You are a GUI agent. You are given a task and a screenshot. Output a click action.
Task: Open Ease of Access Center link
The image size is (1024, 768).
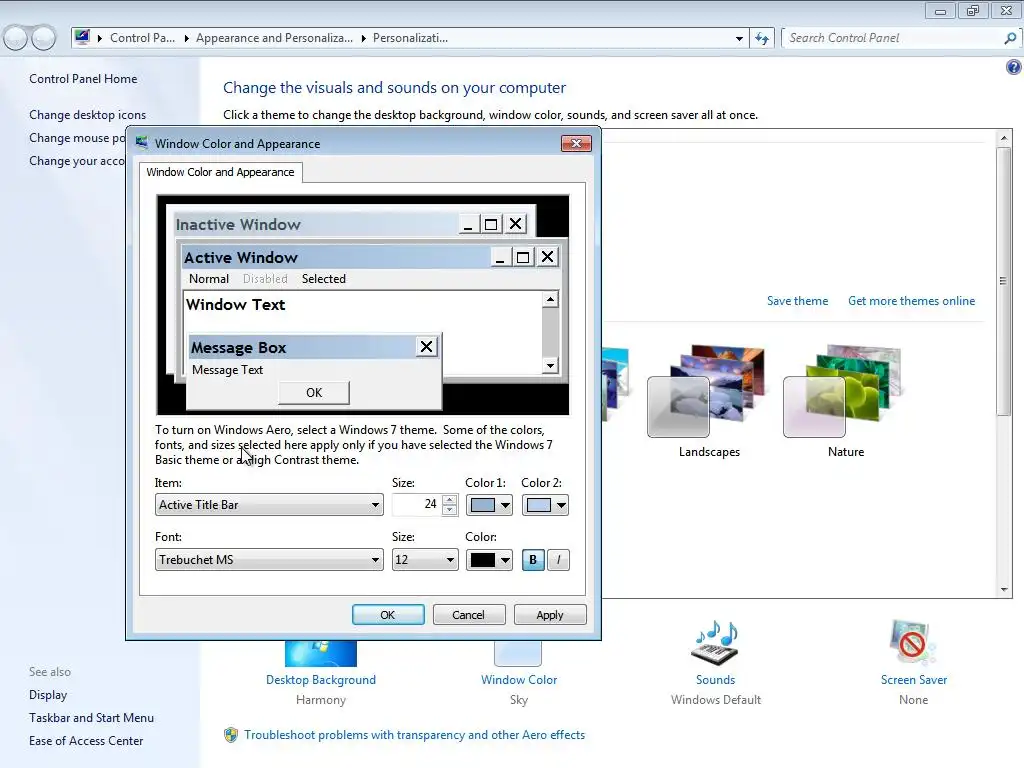click(x=86, y=741)
